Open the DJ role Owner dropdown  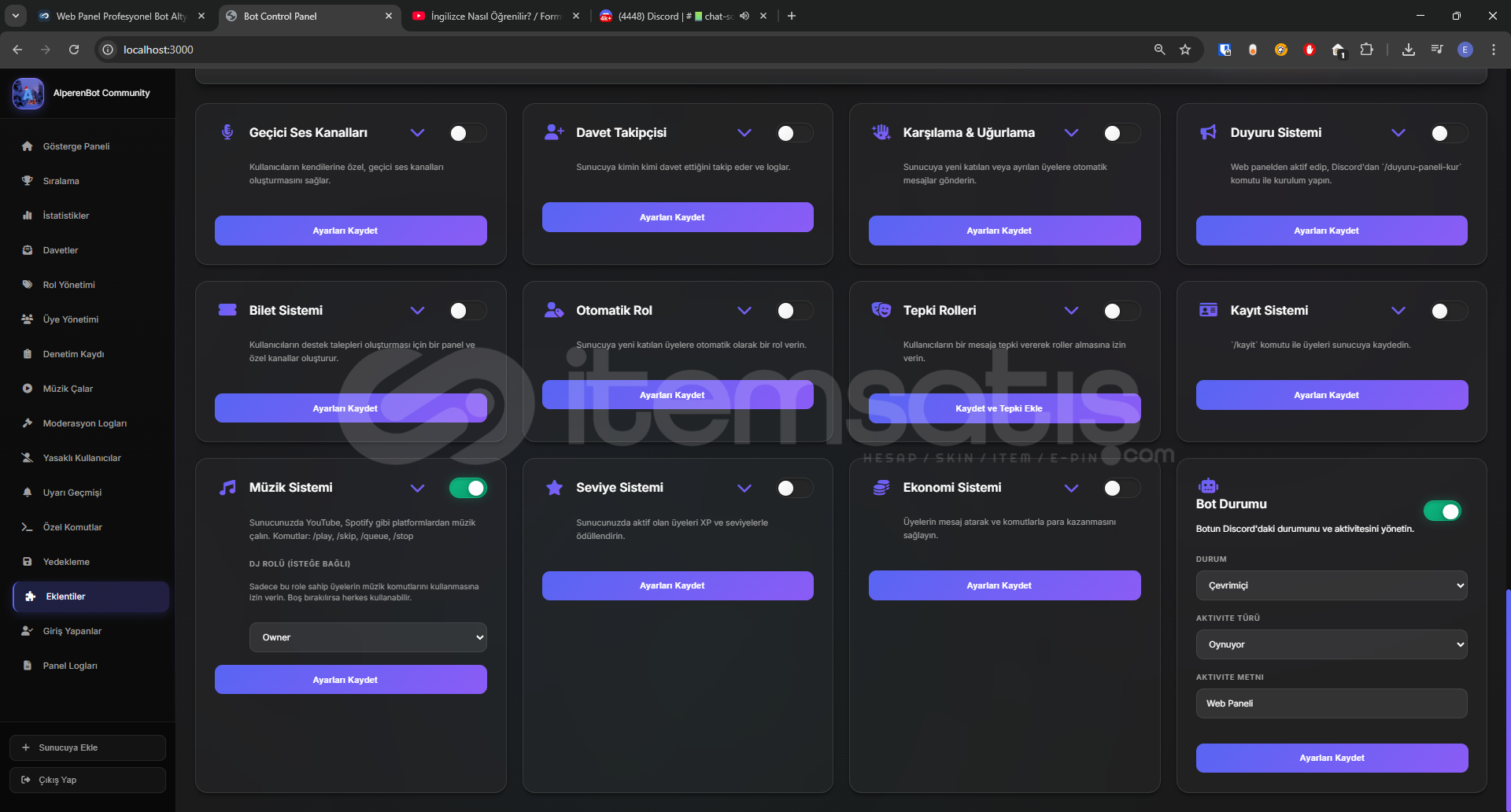point(368,637)
